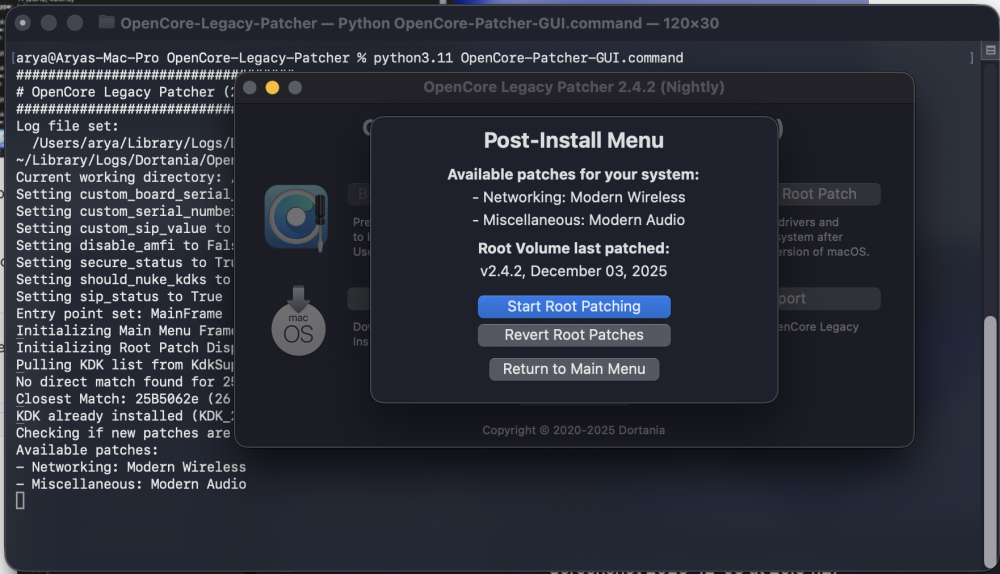Click the Terminal window's vertical scrollbar
1000x574 pixels.
[989, 440]
